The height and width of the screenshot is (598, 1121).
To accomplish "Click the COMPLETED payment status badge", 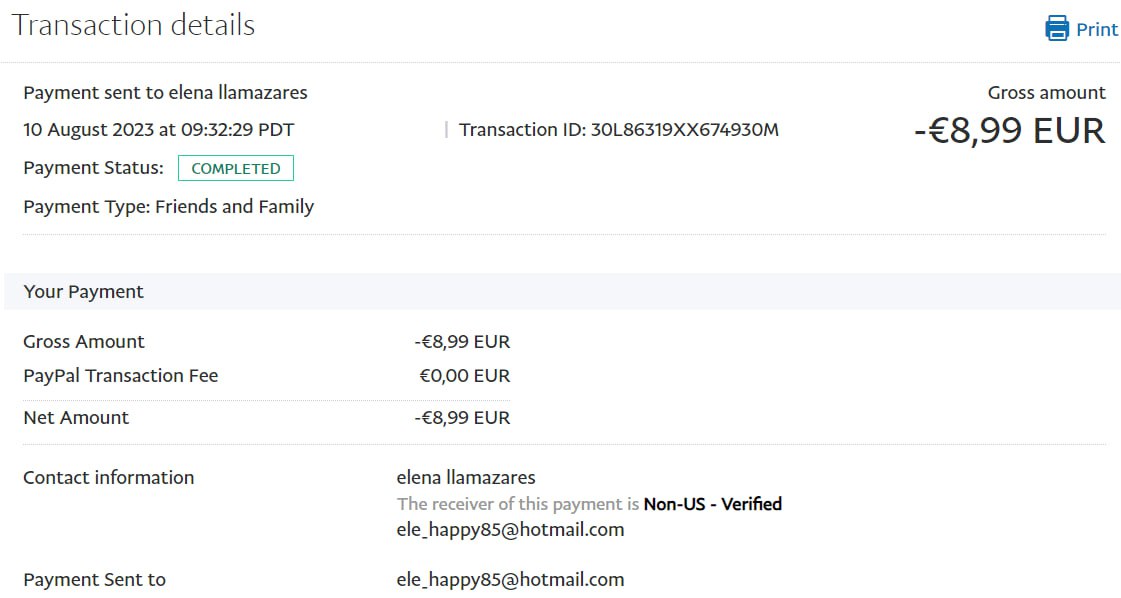I will pos(236,168).
